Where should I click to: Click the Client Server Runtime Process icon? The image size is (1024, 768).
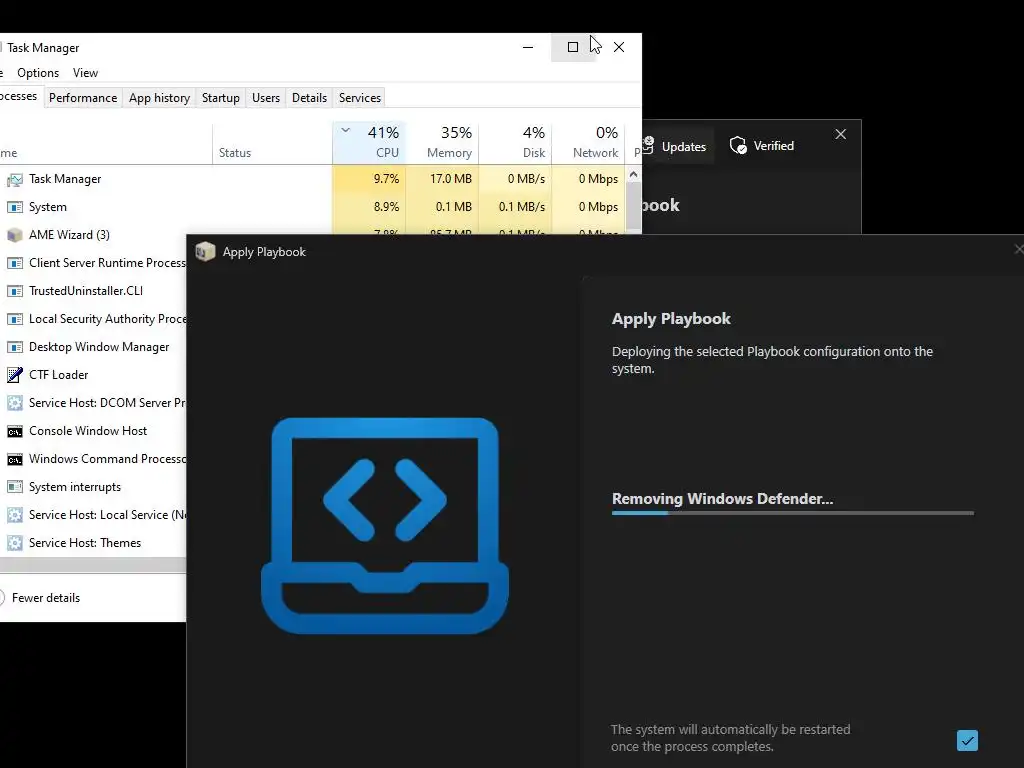(x=14, y=263)
